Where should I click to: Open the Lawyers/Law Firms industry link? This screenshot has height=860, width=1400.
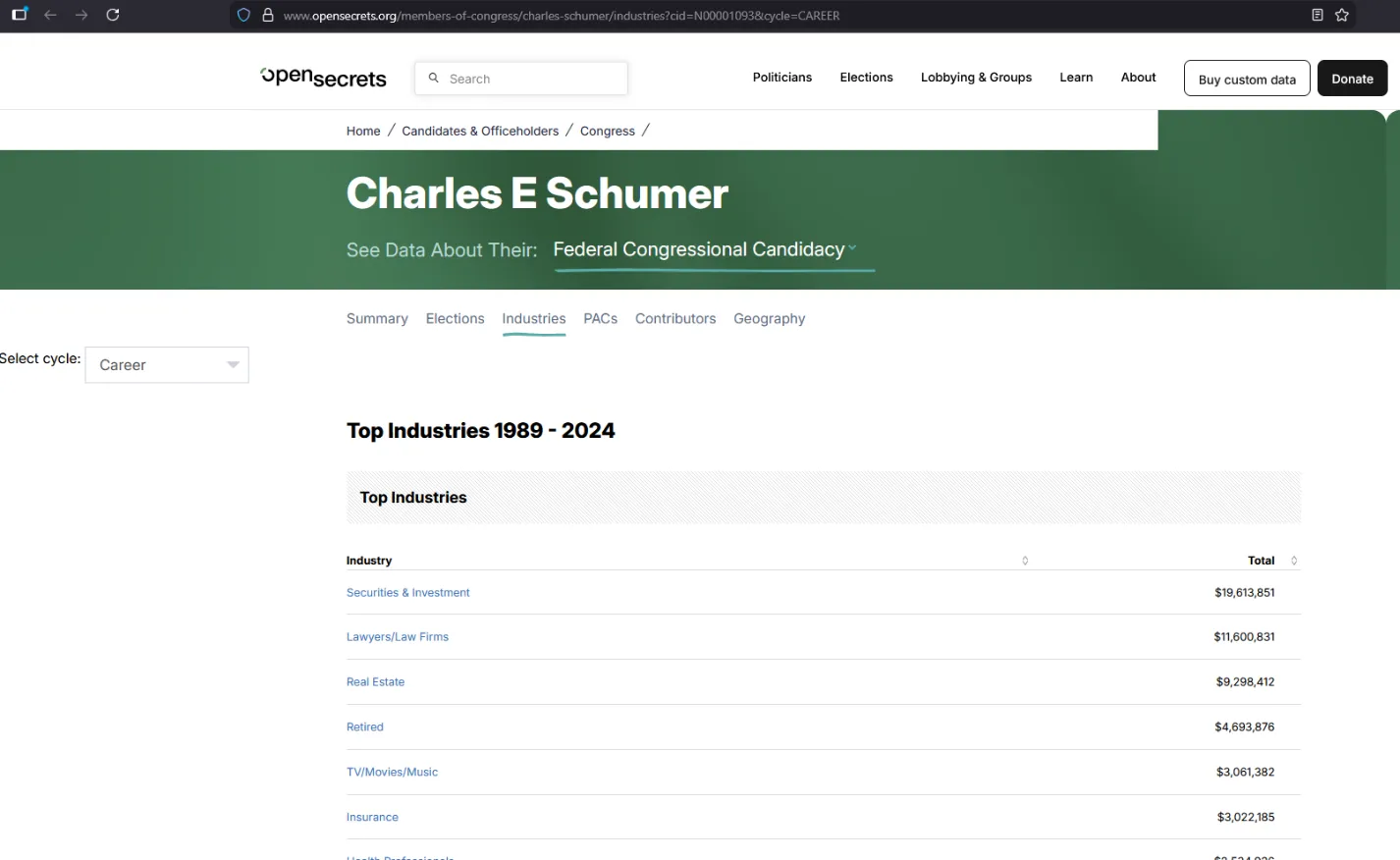[x=398, y=637]
